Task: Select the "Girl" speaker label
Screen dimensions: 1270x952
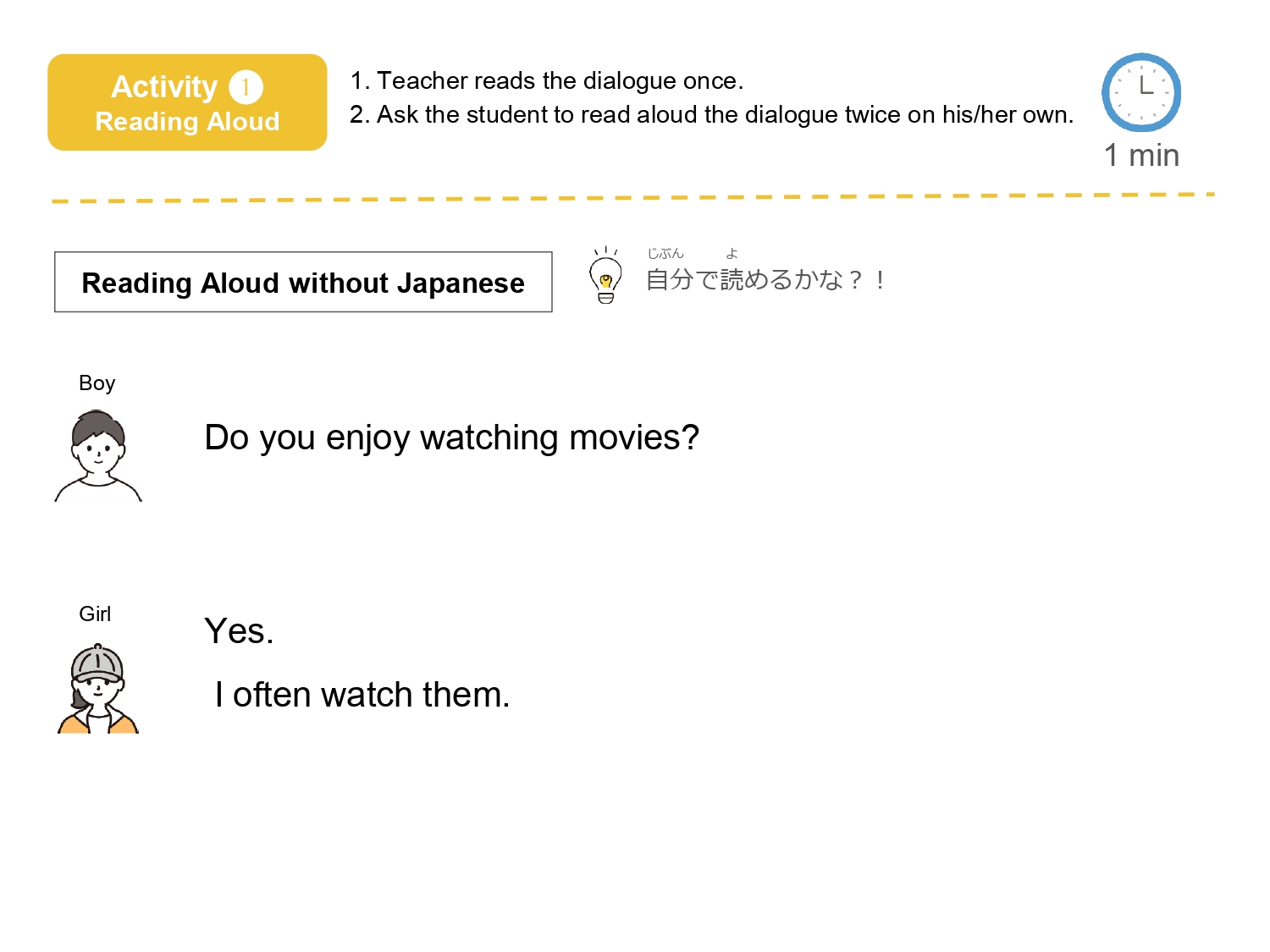Action: [95, 614]
